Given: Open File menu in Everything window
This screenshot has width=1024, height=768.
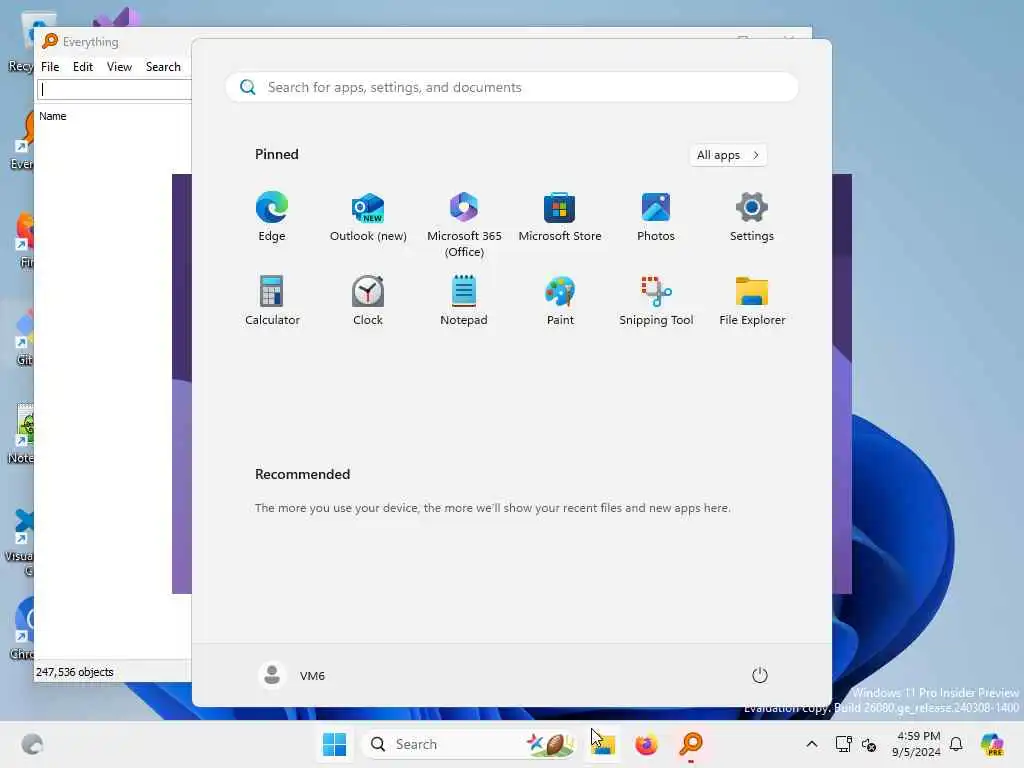Looking at the screenshot, I should point(50,67).
